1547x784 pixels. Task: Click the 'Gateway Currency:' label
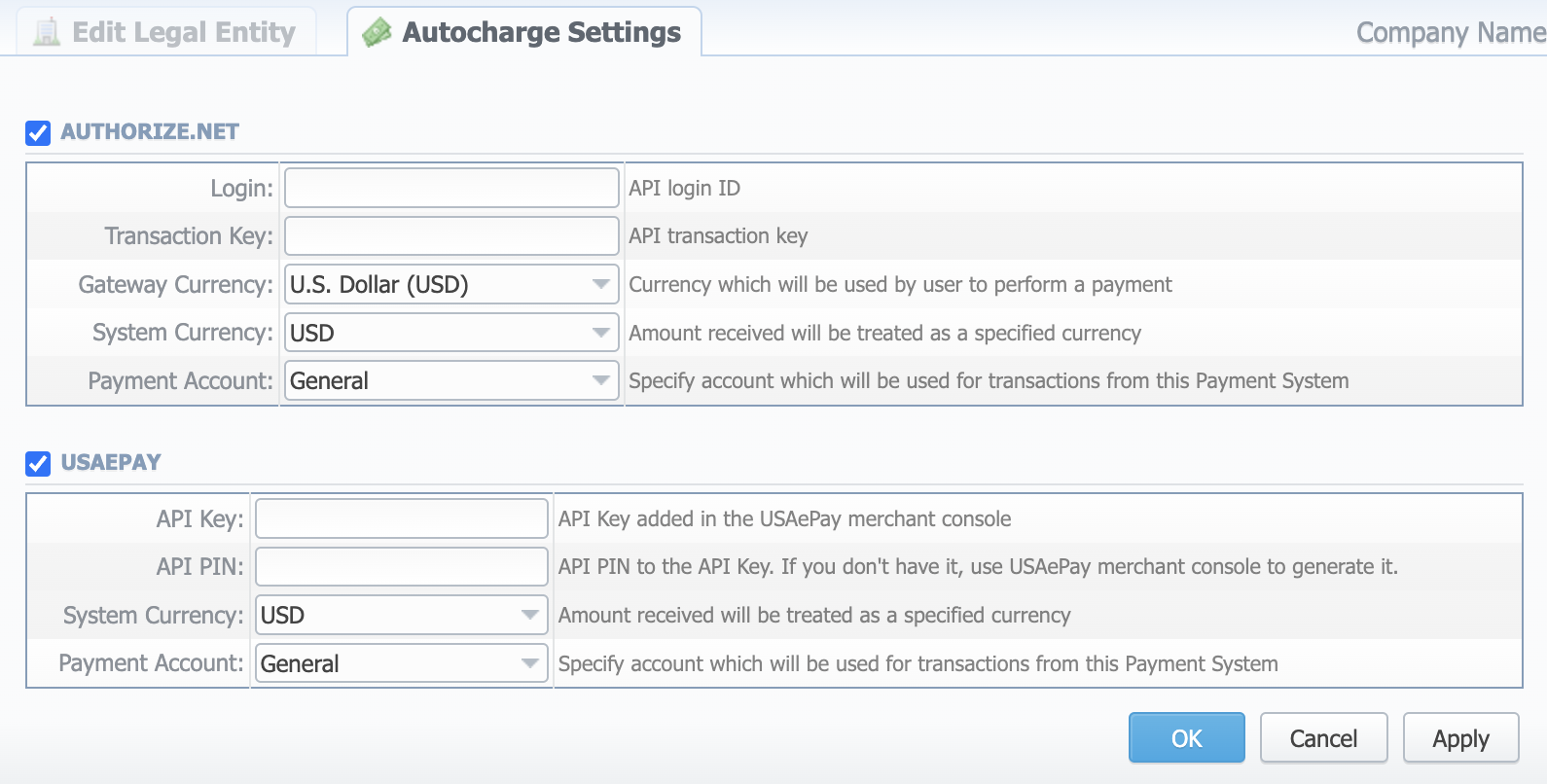[x=176, y=284]
